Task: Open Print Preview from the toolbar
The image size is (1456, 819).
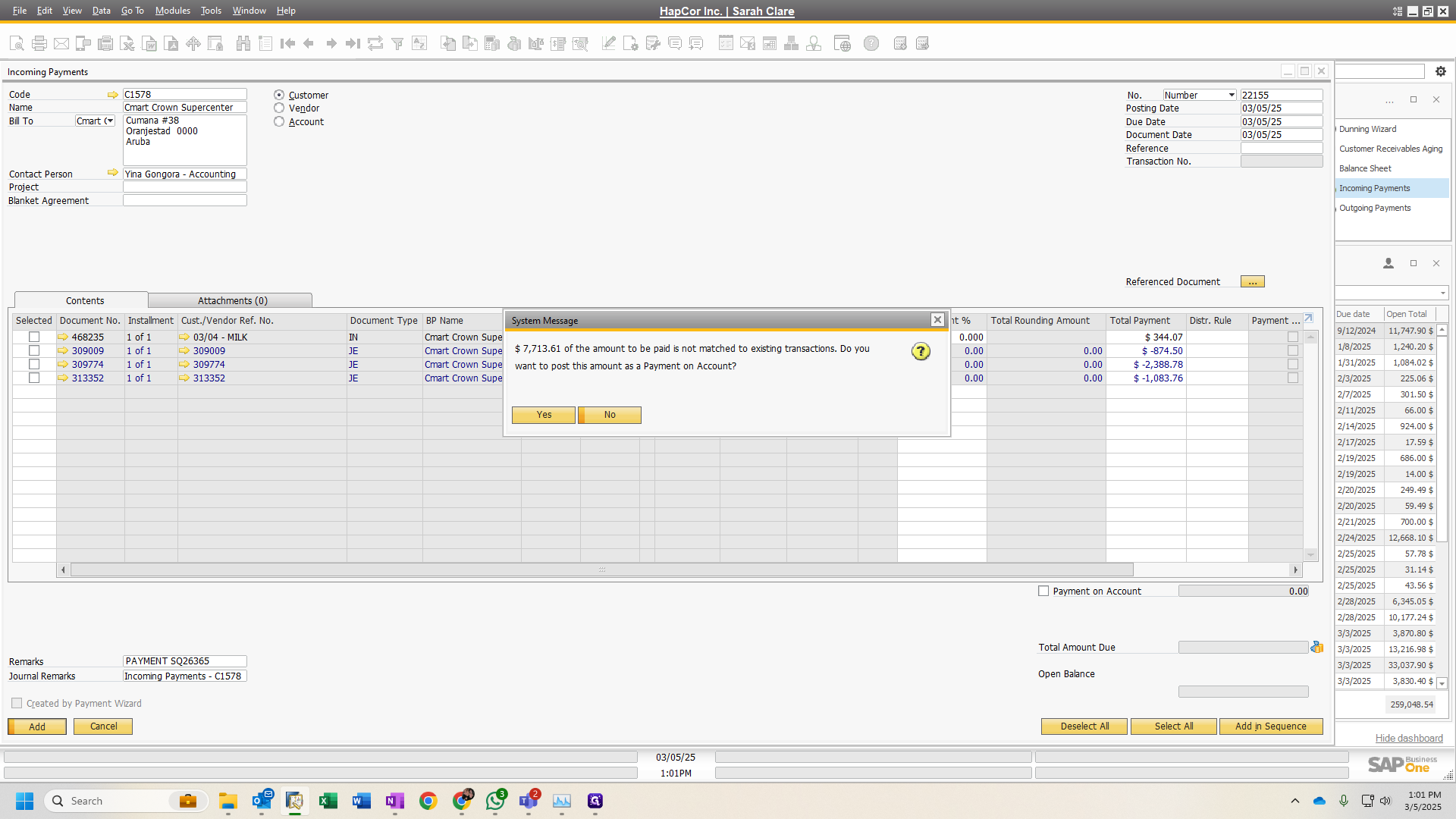Action: 17,43
